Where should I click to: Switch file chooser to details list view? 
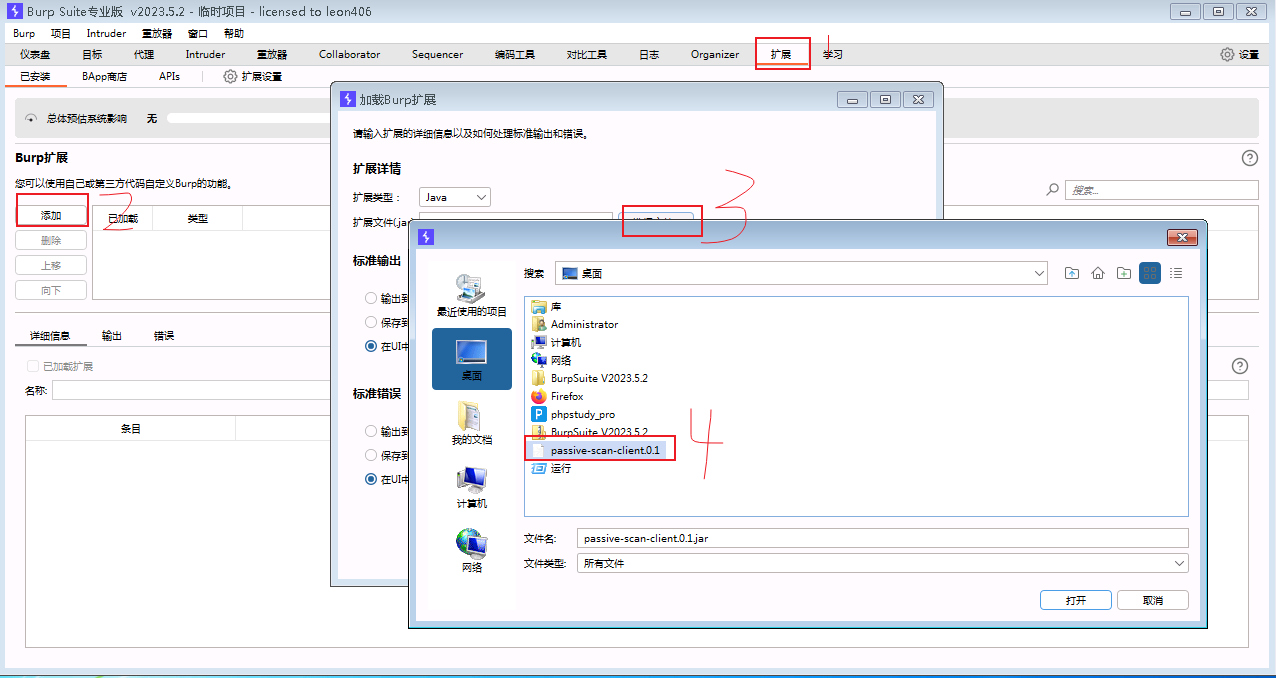[x=1176, y=273]
